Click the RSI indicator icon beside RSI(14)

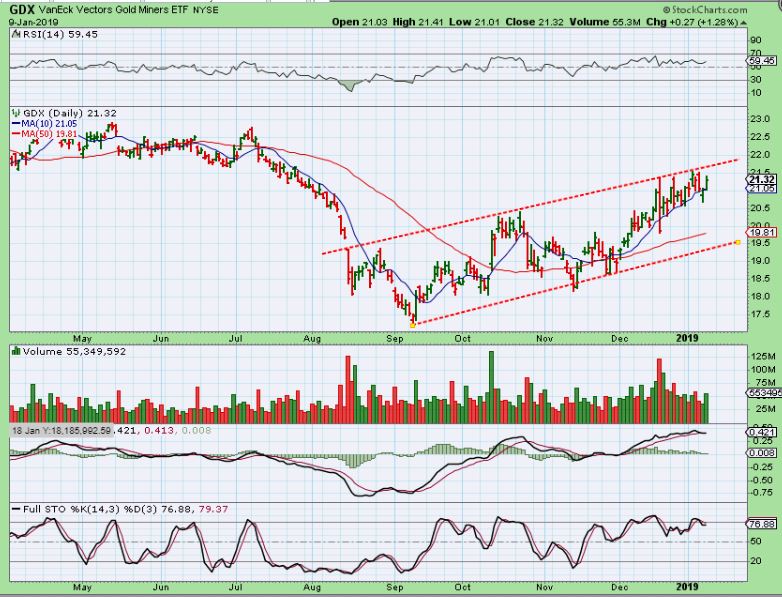point(15,34)
